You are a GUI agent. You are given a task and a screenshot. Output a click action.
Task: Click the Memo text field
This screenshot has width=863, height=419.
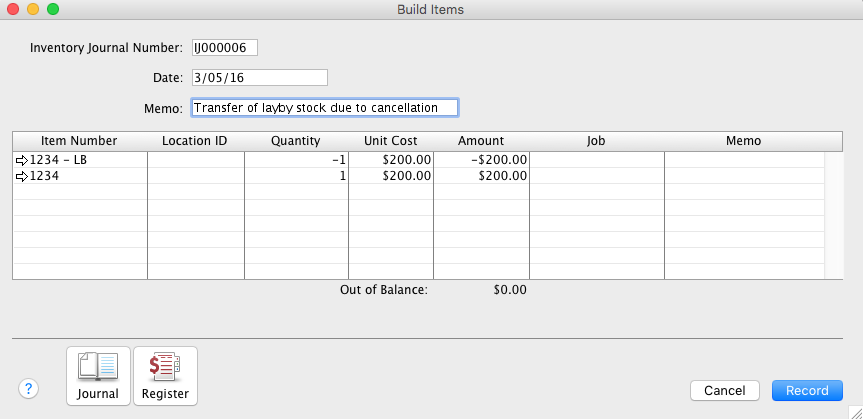point(324,108)
